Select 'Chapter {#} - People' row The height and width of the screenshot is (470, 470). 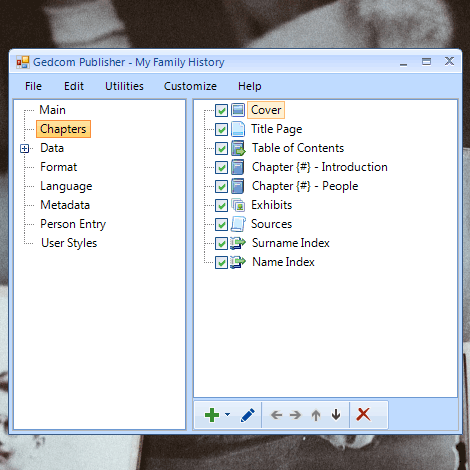(x=305, y=186)
